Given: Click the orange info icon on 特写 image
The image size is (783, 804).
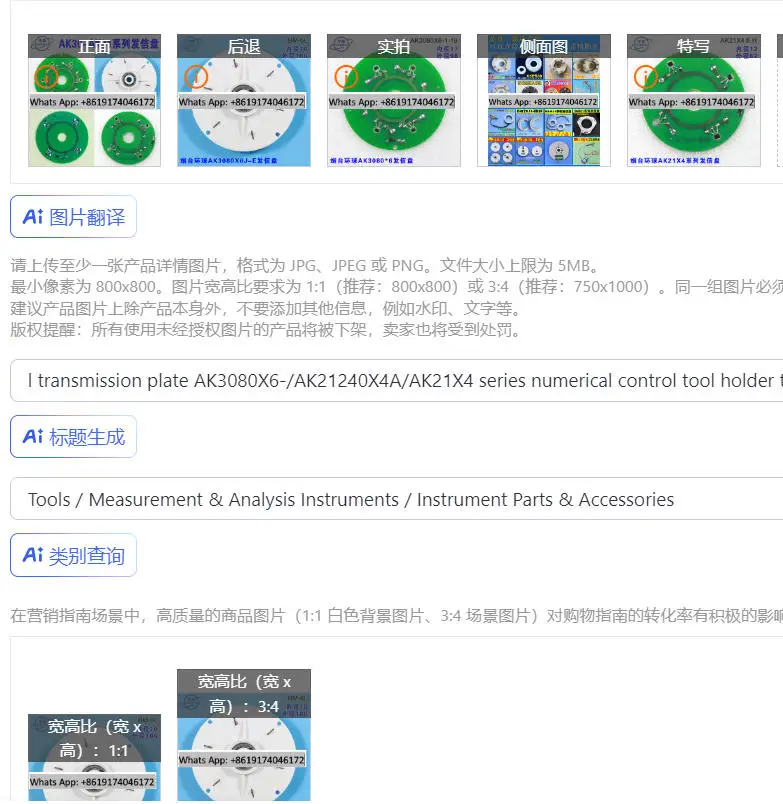Looking at the screenshot, I should click(x=645, y=77).
